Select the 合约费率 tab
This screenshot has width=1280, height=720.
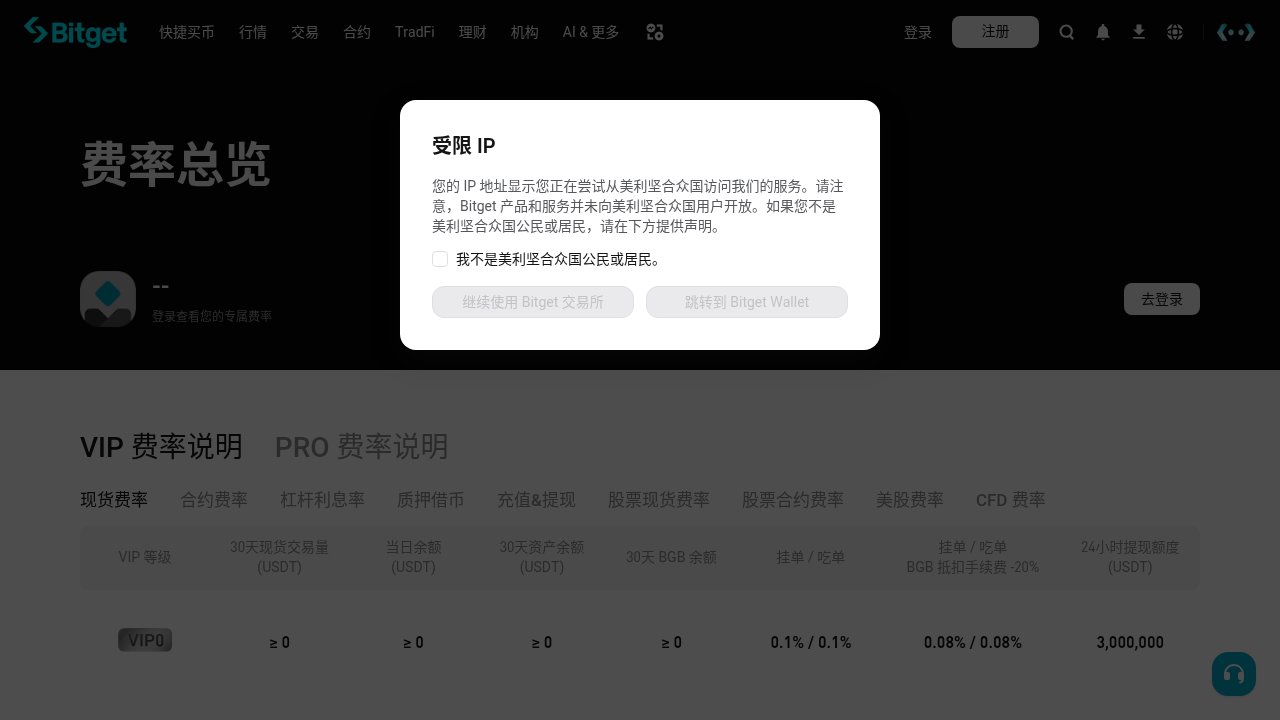point(214,500)
